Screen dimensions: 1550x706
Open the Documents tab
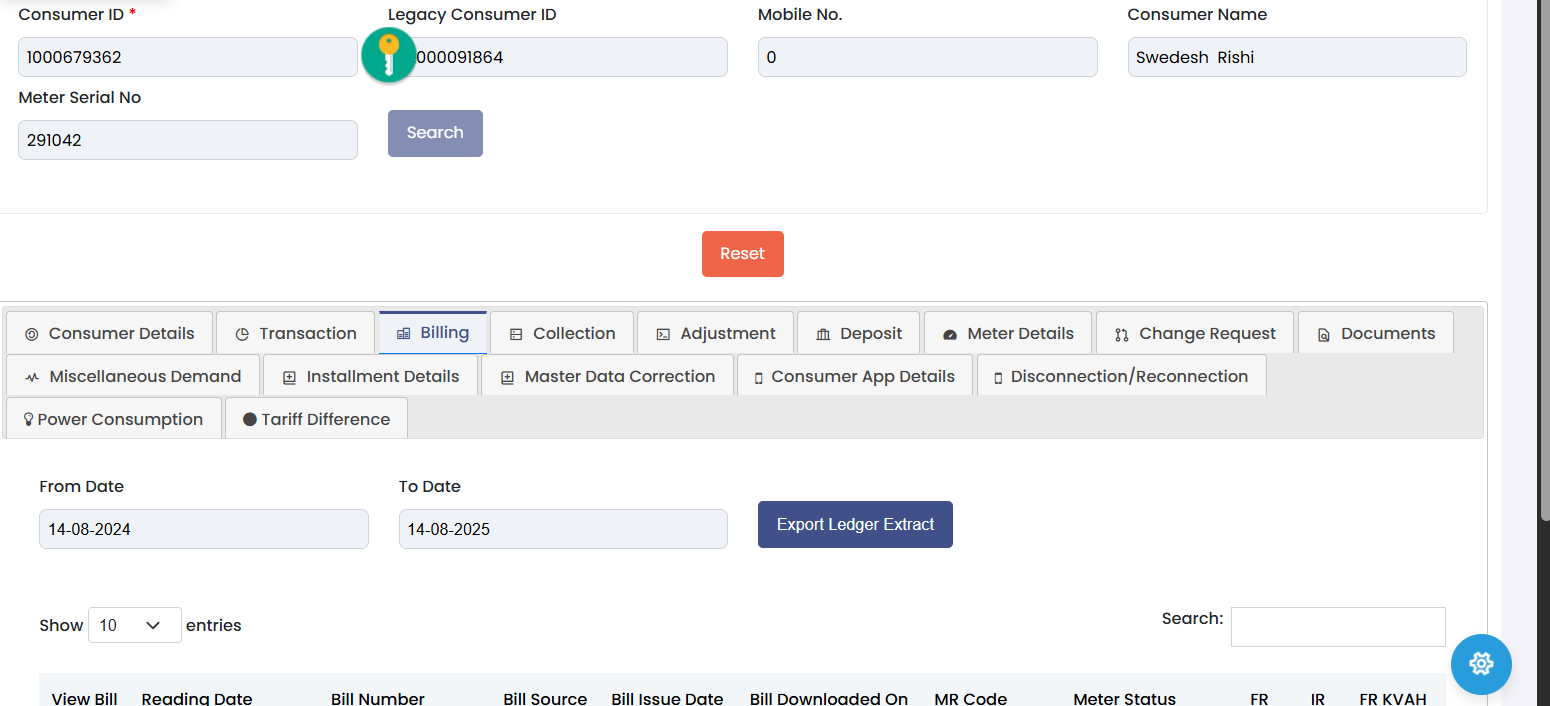(1376, 333)
